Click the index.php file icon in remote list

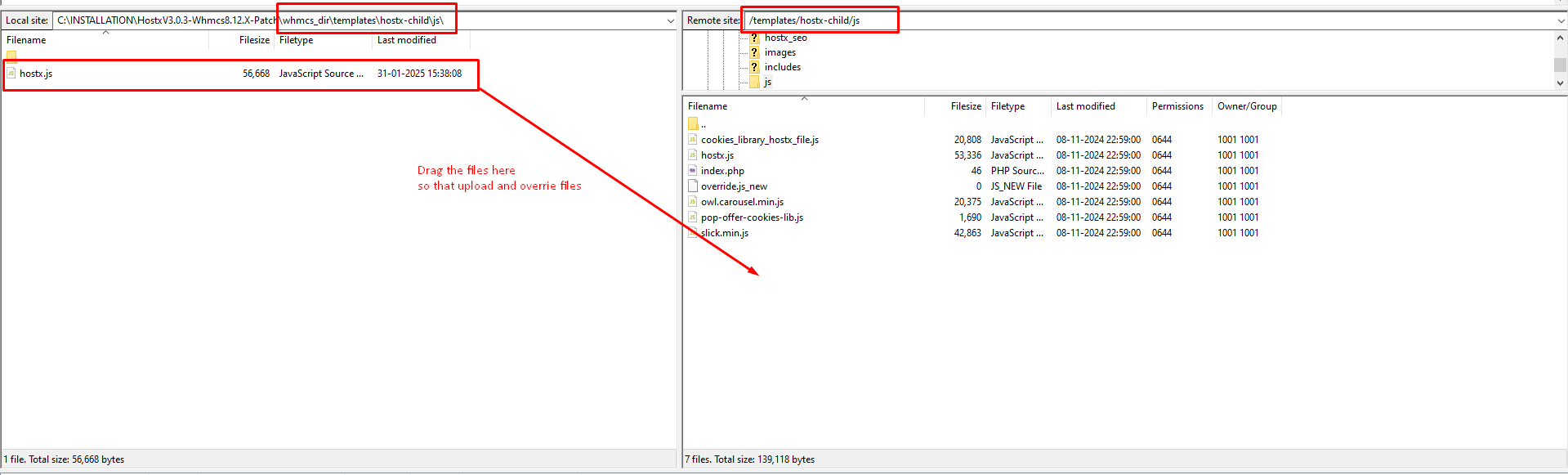click(692, 171)
